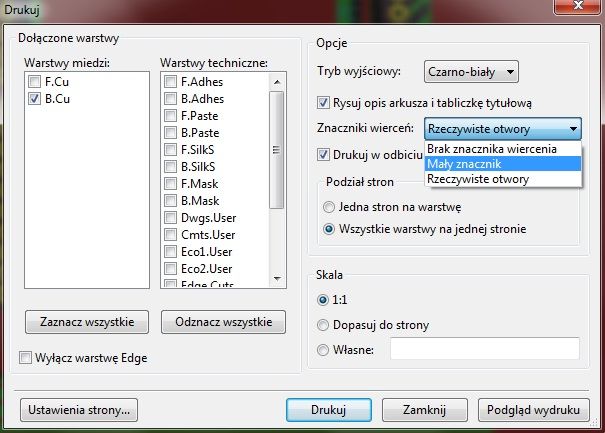Image resolution: width=605 pixels, height=433 pixels.
Task: Click the 'Własne' custom scale input field
Action: coord(485,348)
